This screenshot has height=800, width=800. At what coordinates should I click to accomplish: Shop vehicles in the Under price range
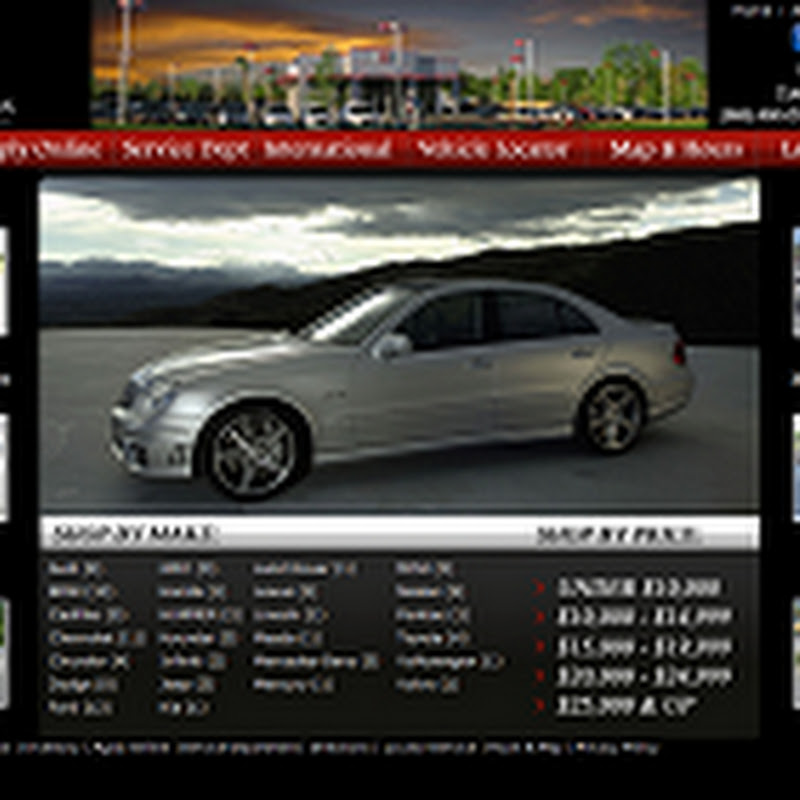(x=639, y=588)
